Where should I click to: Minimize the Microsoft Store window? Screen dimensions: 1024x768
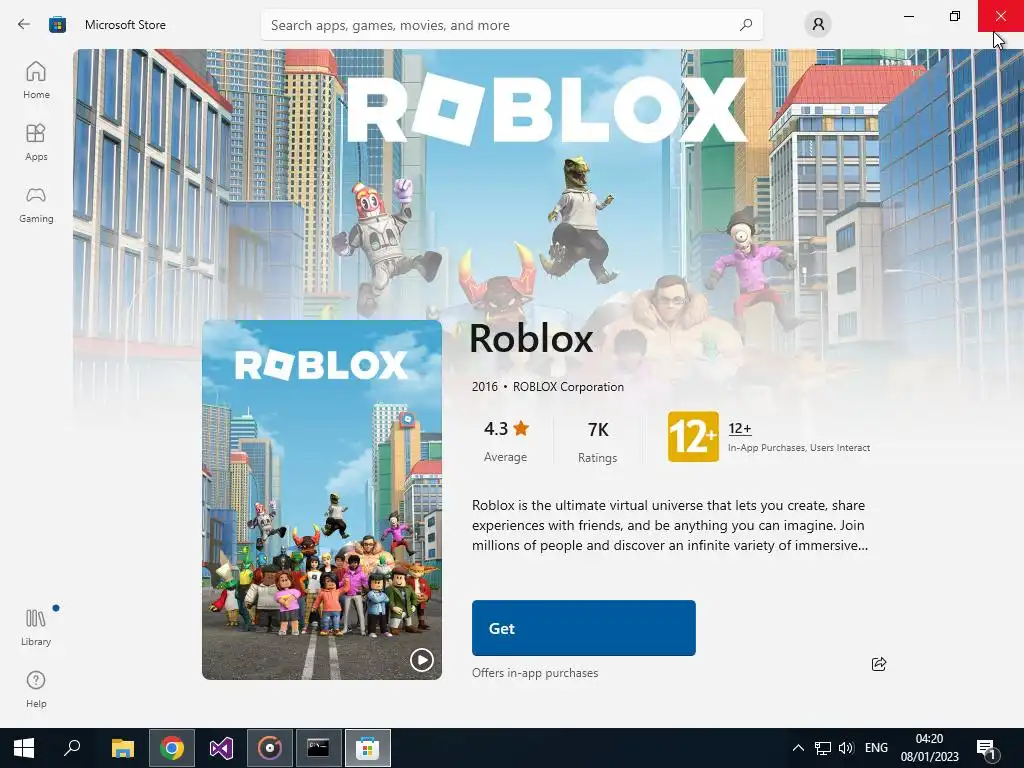click(x=909, y=16)
